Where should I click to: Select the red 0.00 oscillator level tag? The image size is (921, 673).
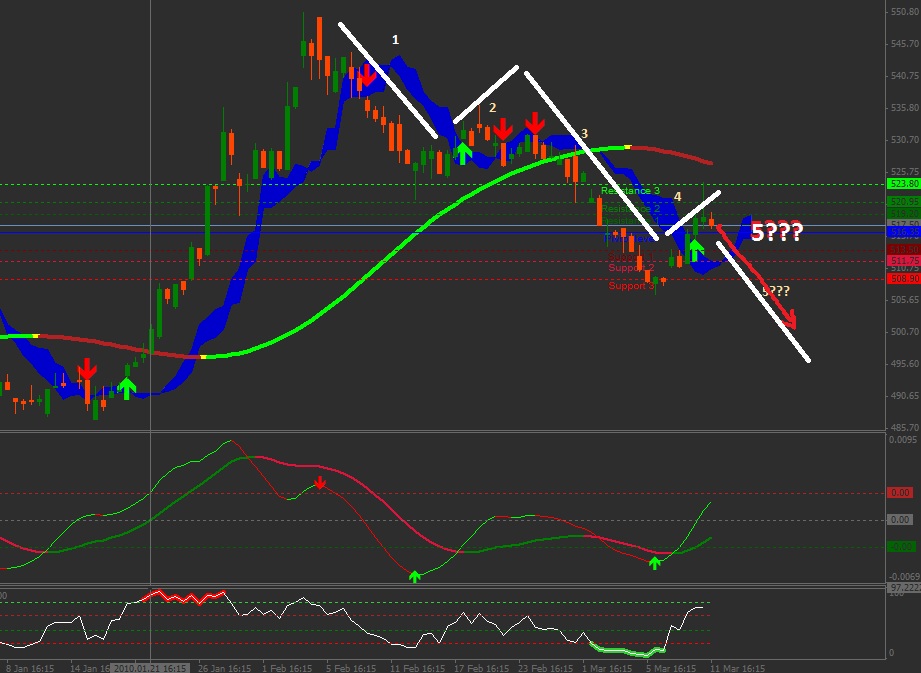tap(900, 493)
